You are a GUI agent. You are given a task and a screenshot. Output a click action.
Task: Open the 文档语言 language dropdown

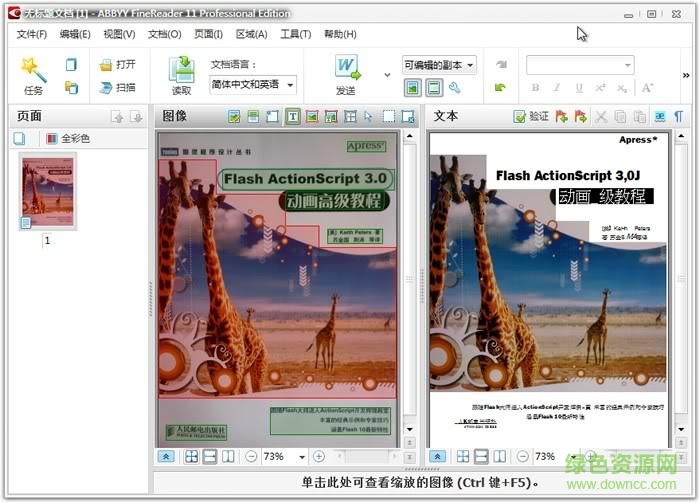click(x=252, y=85)
